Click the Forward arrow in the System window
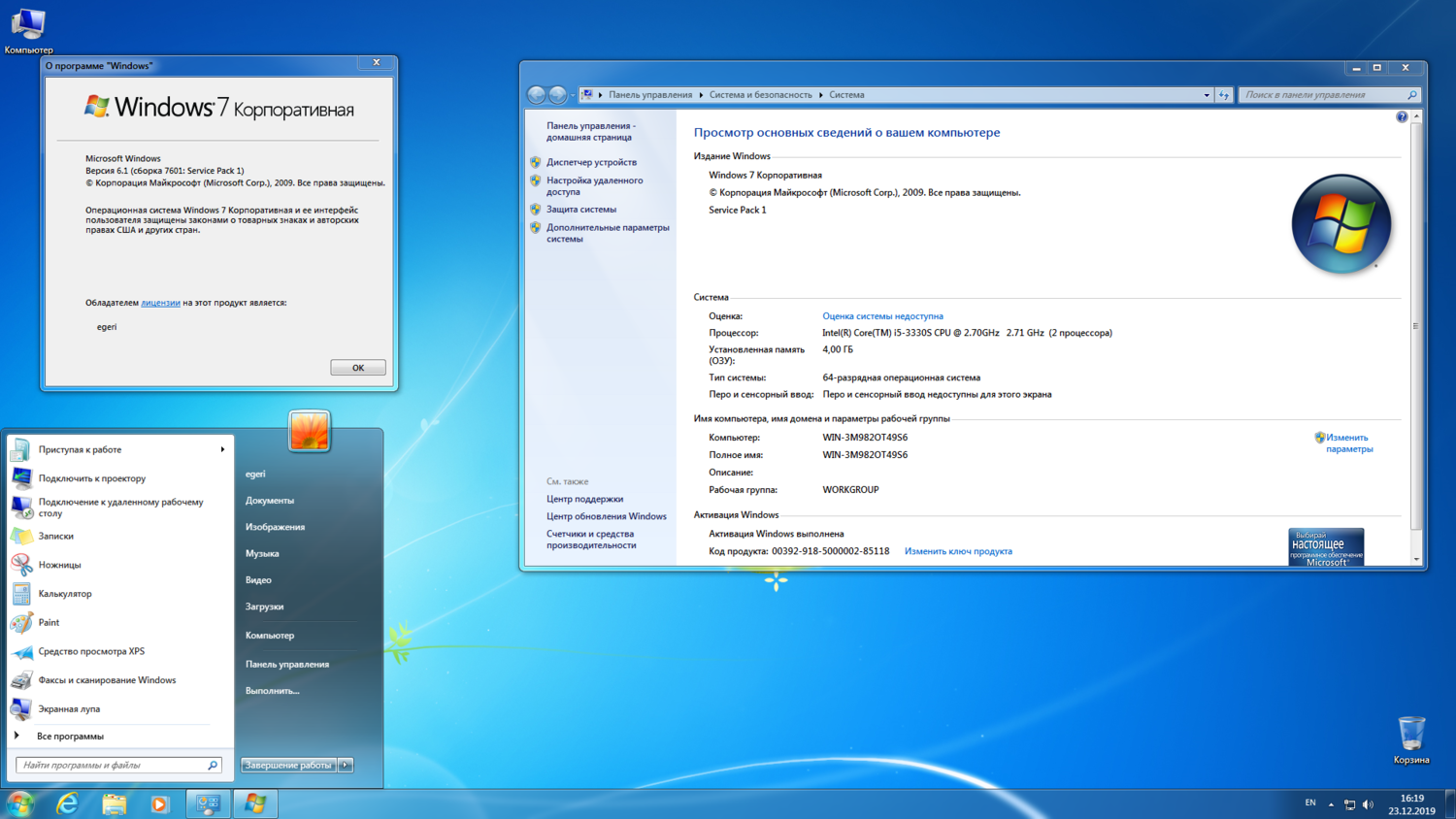The width and height of the screenshot is (1456, 819). [x=557, y=94]
